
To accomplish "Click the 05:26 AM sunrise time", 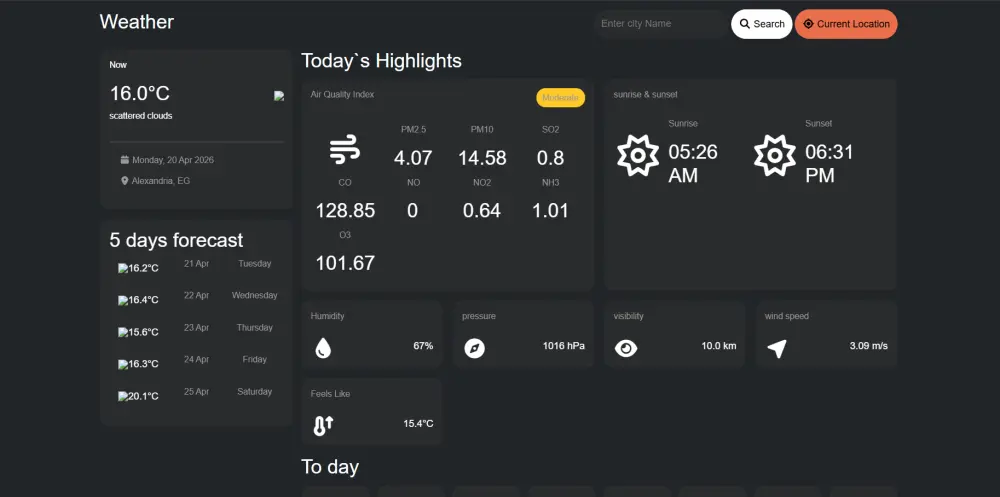I will 693,164.
